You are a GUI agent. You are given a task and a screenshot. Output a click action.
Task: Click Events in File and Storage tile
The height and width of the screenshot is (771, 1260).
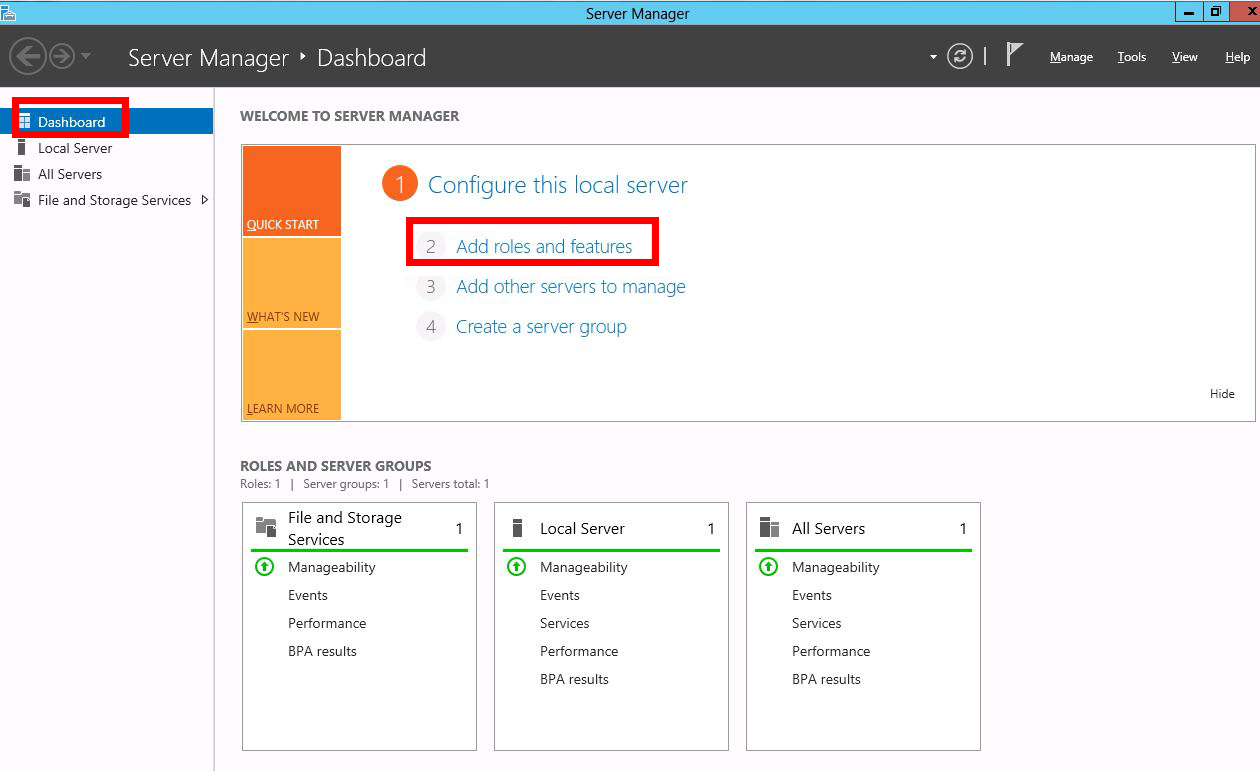pyautogui.click(x=308, y=595)
